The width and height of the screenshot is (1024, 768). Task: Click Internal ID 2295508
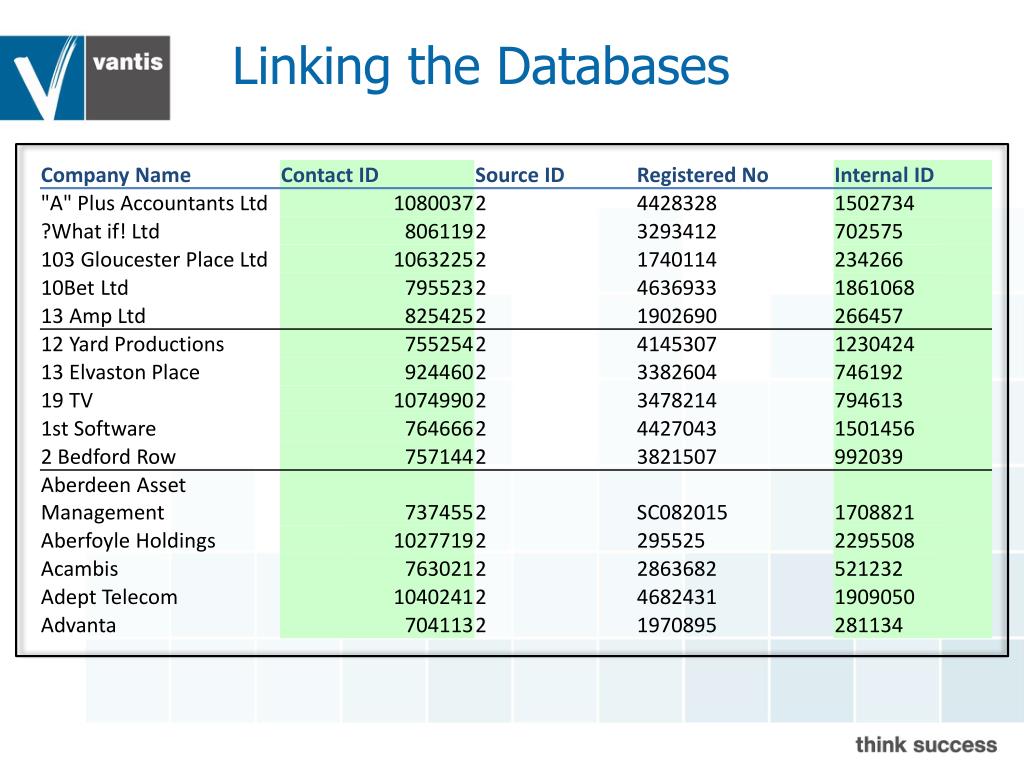[x=874, y=541]
